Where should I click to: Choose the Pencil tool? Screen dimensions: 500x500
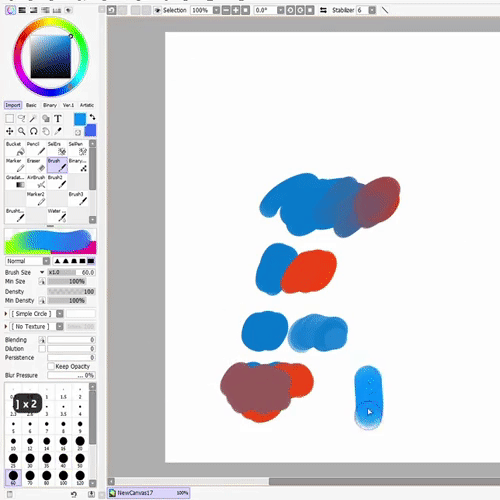tap(36, 148)
